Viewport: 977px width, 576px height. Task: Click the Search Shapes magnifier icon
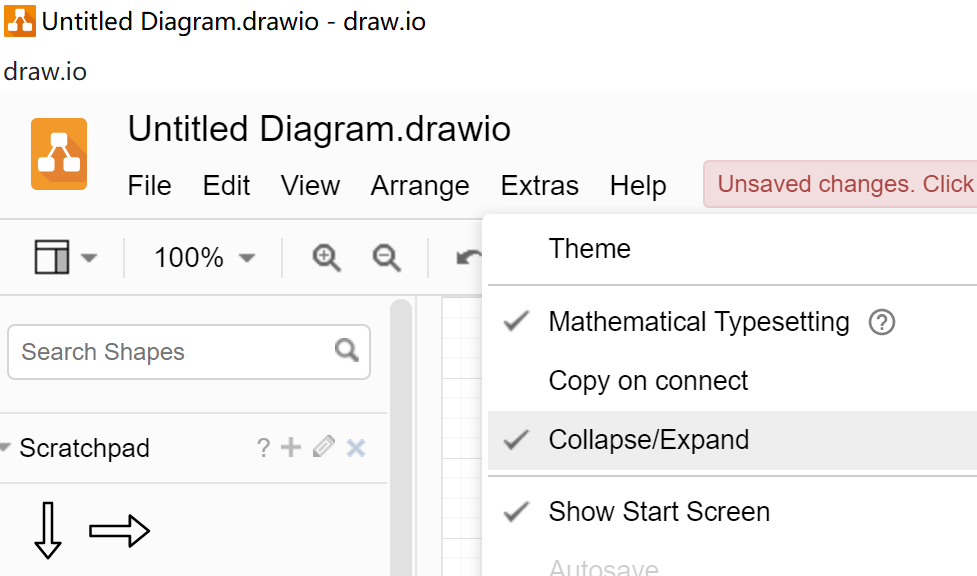click(346, 350)
